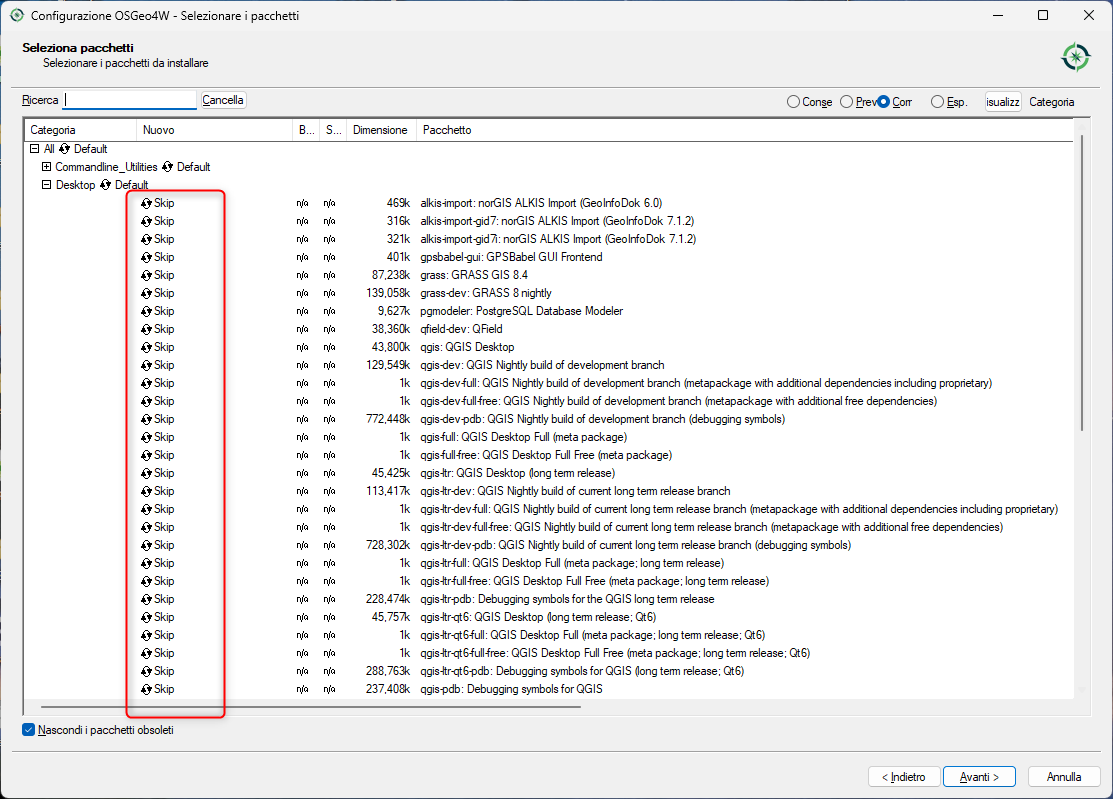
Task: Uncheck Nascondi i pacchetti obsoleti
Action: [28, 729]
